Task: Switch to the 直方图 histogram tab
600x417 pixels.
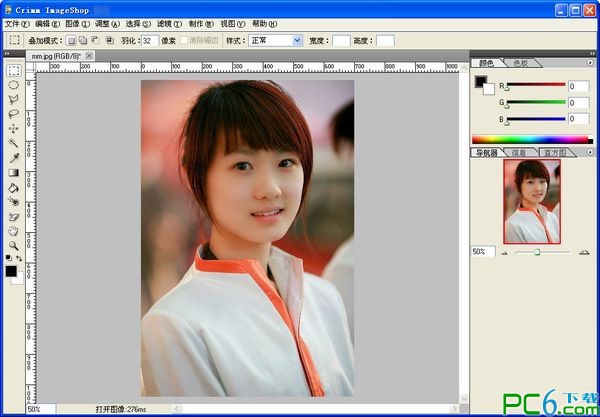Action: coord(556,153)
